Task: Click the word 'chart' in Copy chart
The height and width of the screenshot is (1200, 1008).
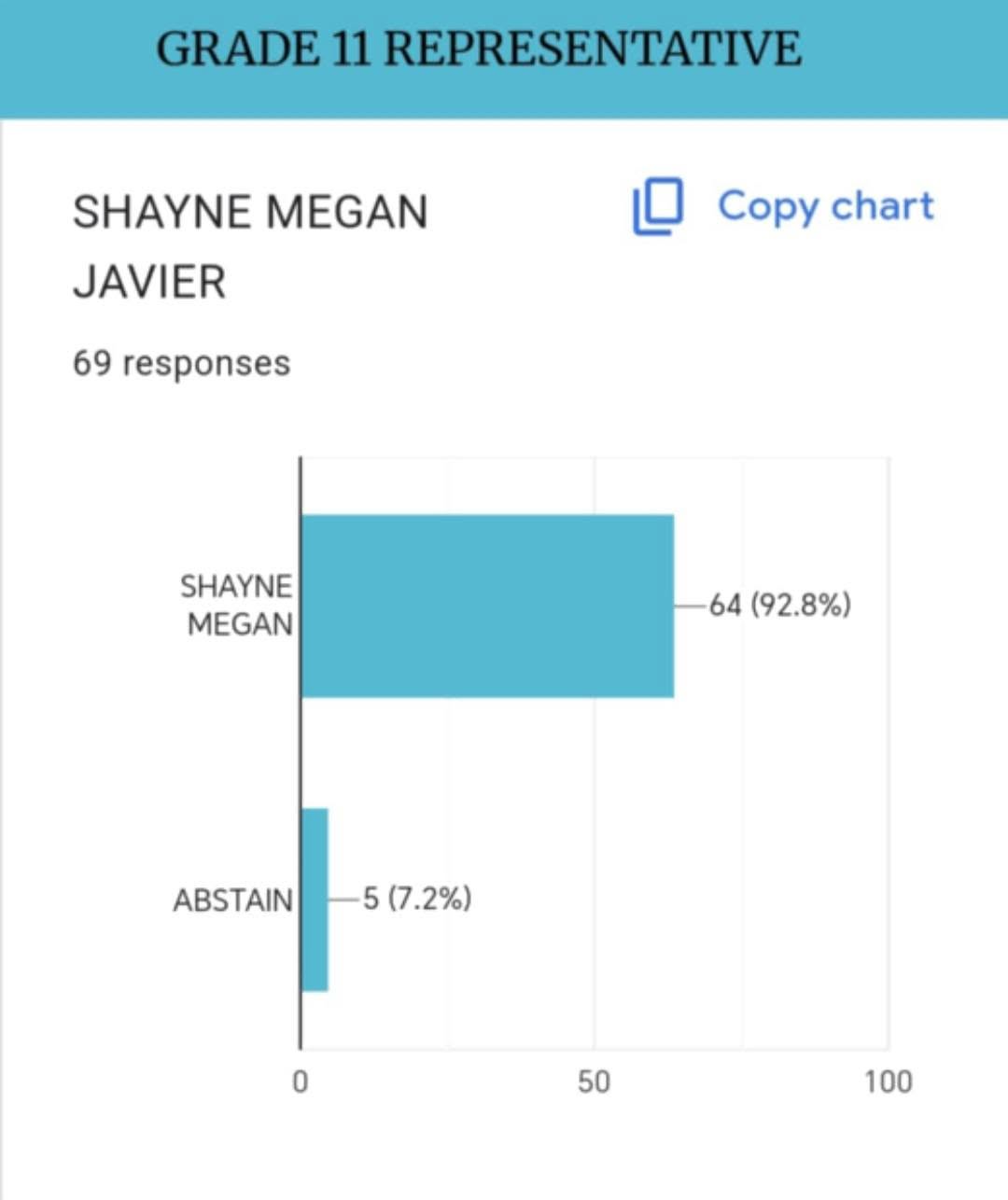Action: click(x=882, y=206)
